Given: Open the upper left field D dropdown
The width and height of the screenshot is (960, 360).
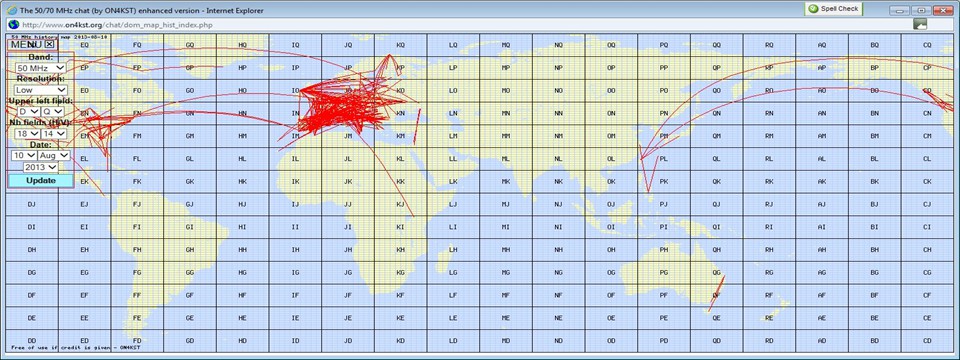Looking at the screenshot, I should pos(29,111).
